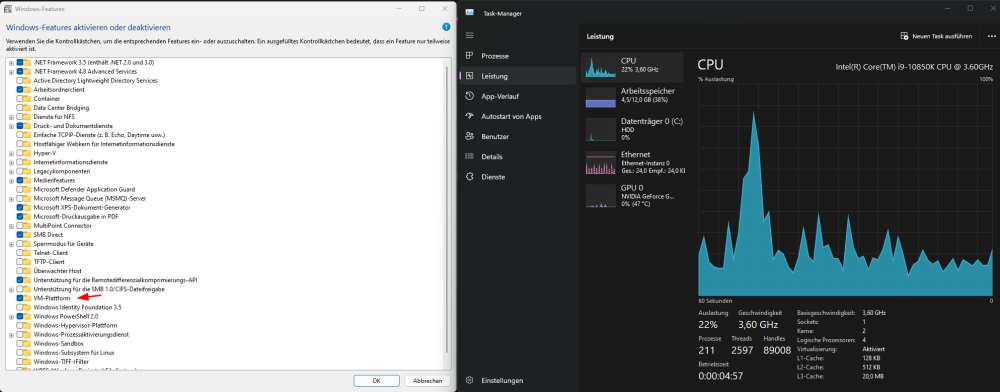
Task: Click the CPU utilization graph area
Action: click(846, 189)
